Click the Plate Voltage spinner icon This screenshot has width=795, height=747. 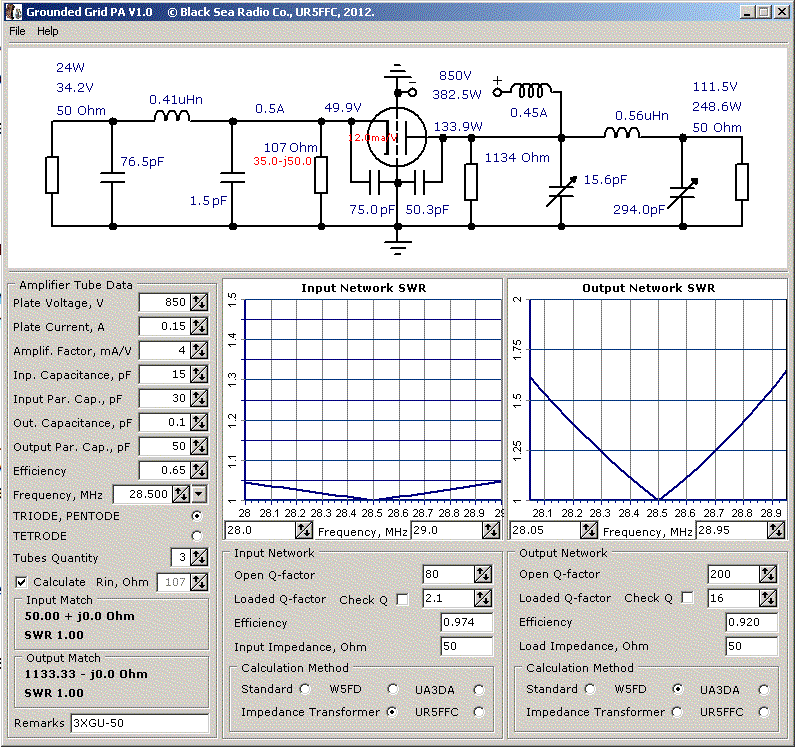click(199, 302)
